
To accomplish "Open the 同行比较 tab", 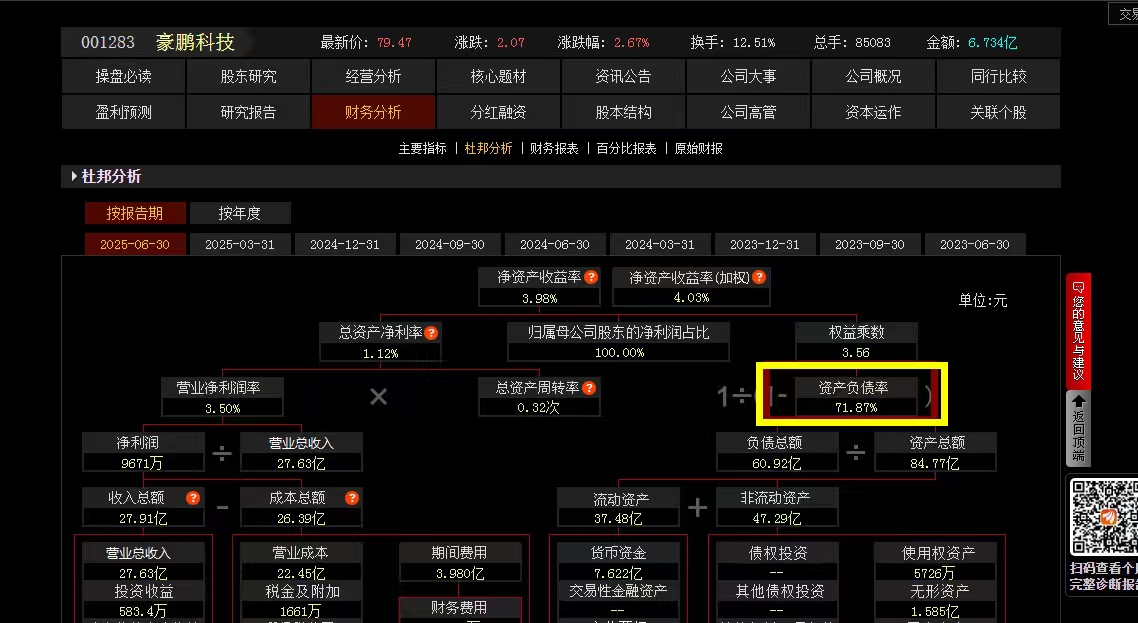I will tap(999, 76).
